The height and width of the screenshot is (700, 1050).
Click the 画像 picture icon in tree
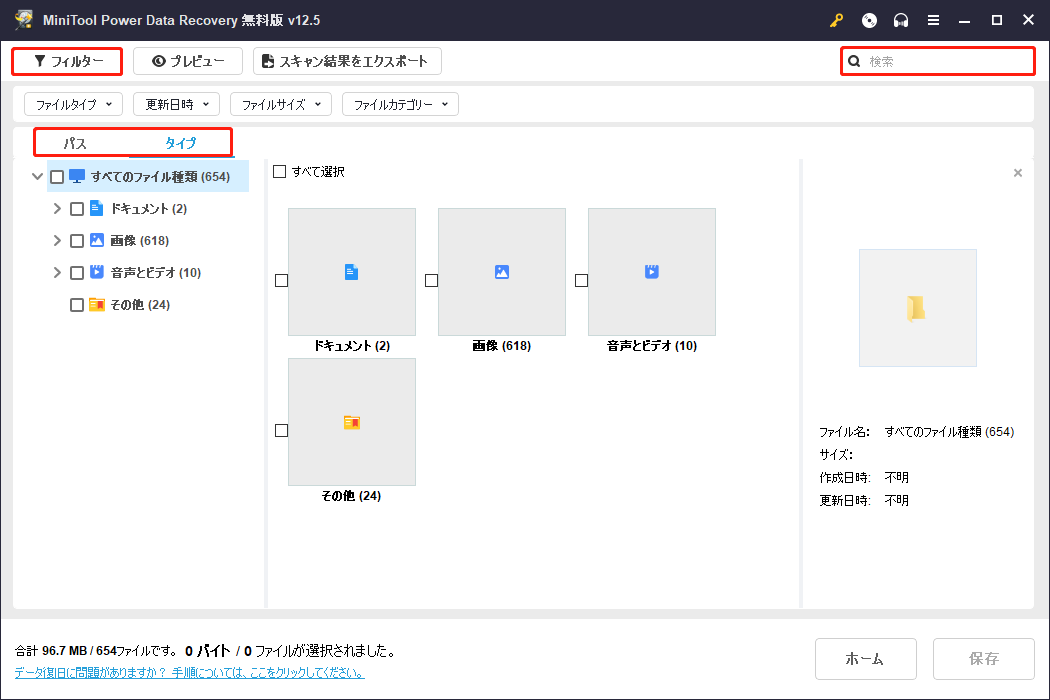96,240
